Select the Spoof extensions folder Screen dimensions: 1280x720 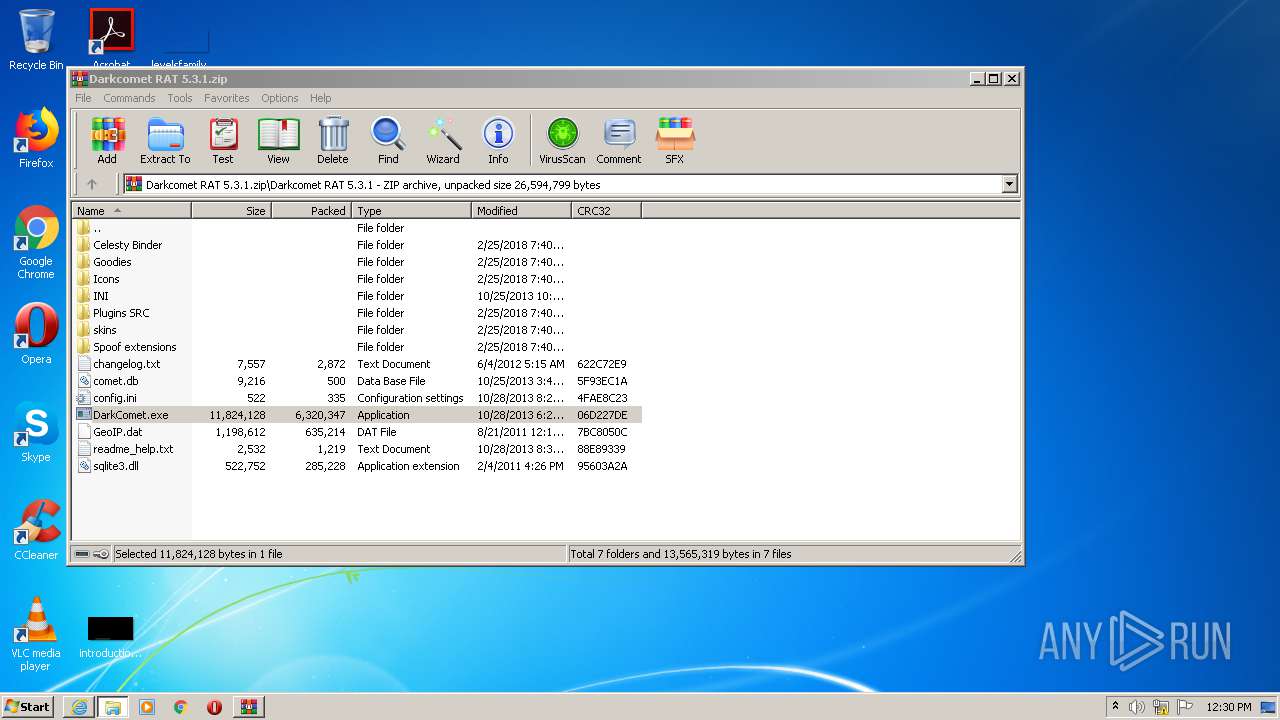coord(134,347)
